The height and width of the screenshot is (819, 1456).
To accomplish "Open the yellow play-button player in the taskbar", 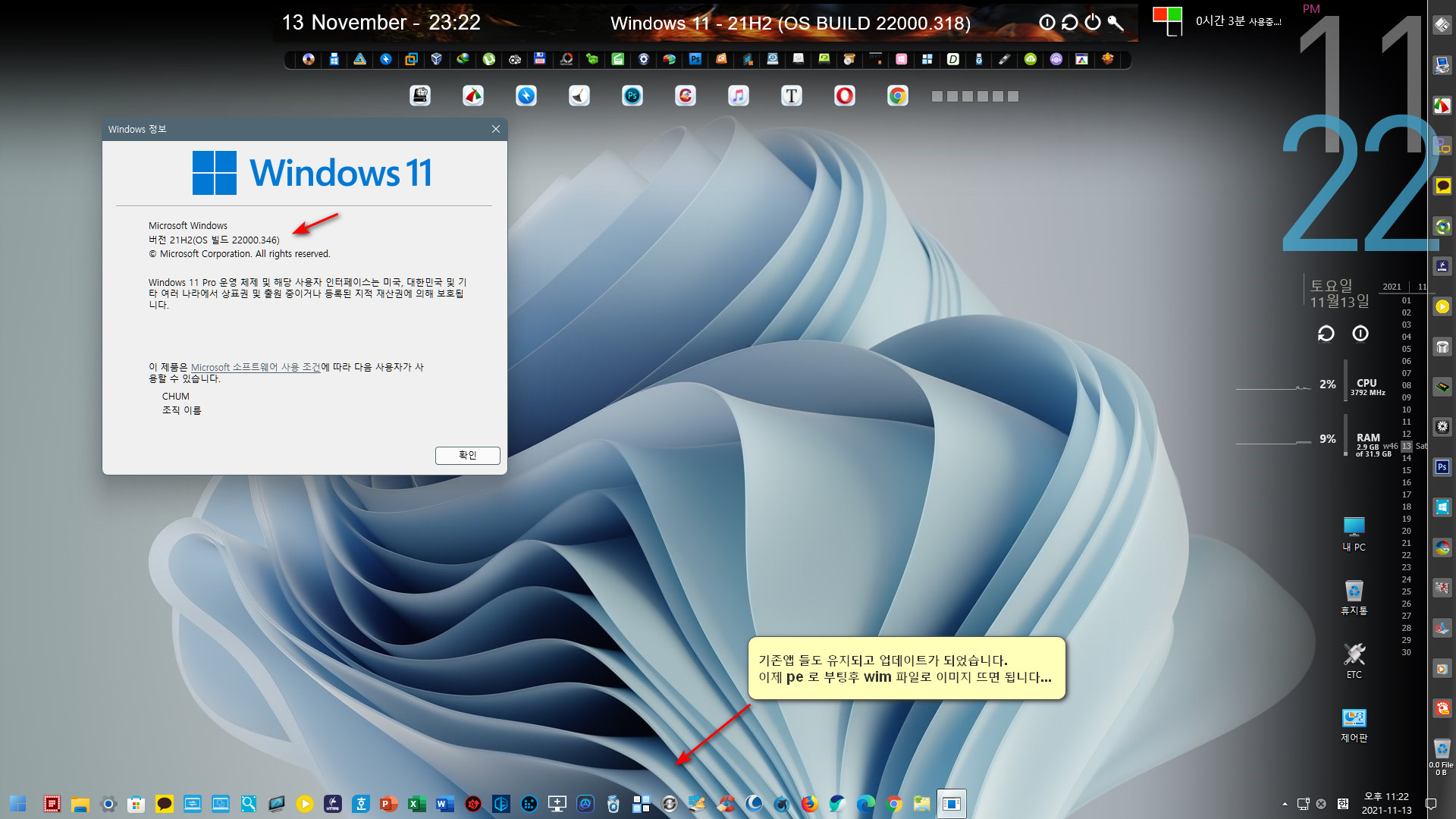I will point(305,804).
